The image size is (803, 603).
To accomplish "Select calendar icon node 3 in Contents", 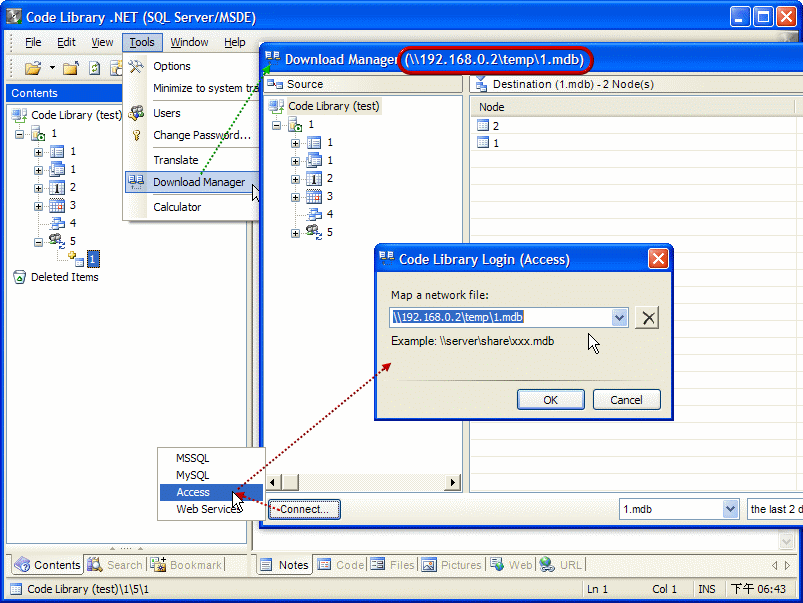I will click(x=57, y=205).
